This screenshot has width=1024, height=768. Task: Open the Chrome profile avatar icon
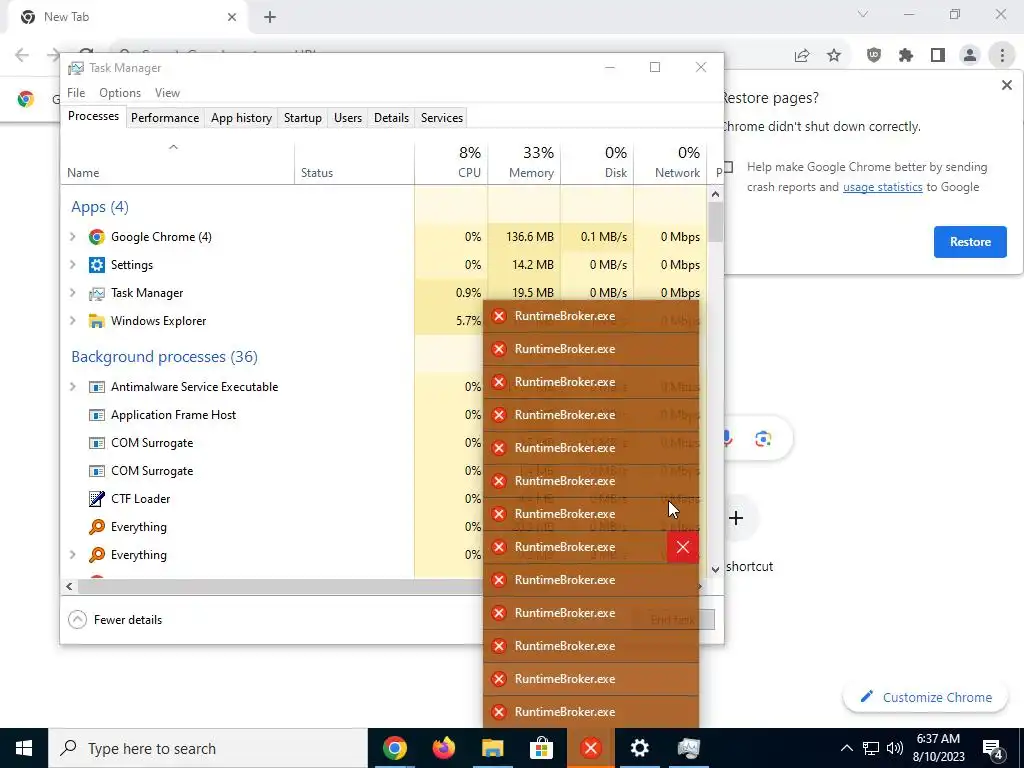coord(970,56)
